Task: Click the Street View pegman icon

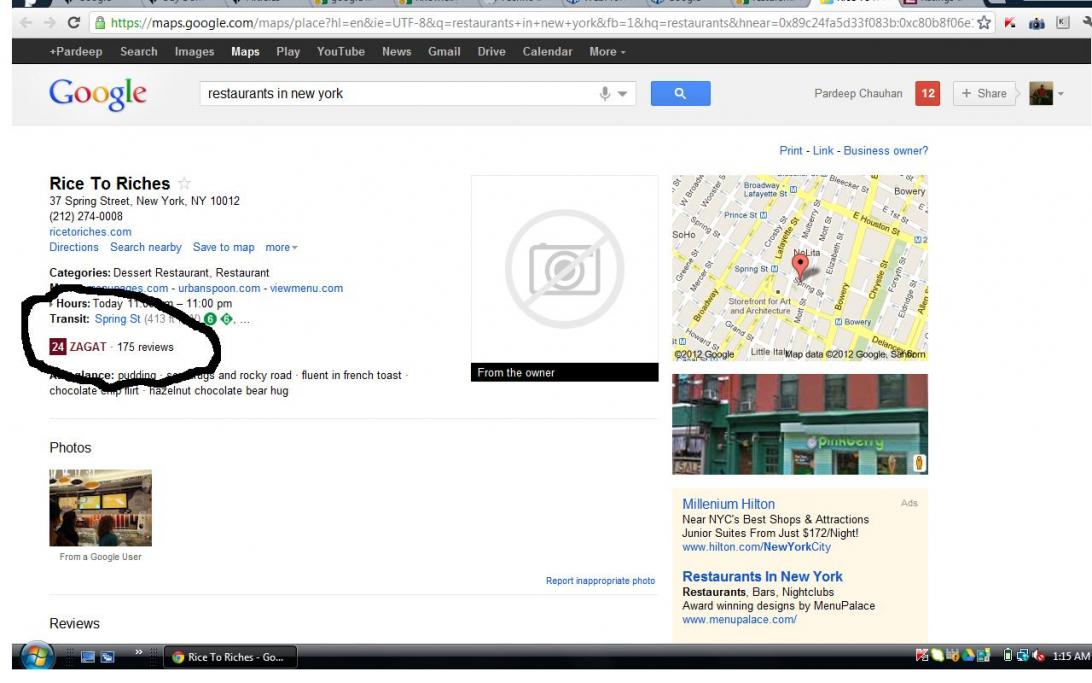Action: (919, 462)
